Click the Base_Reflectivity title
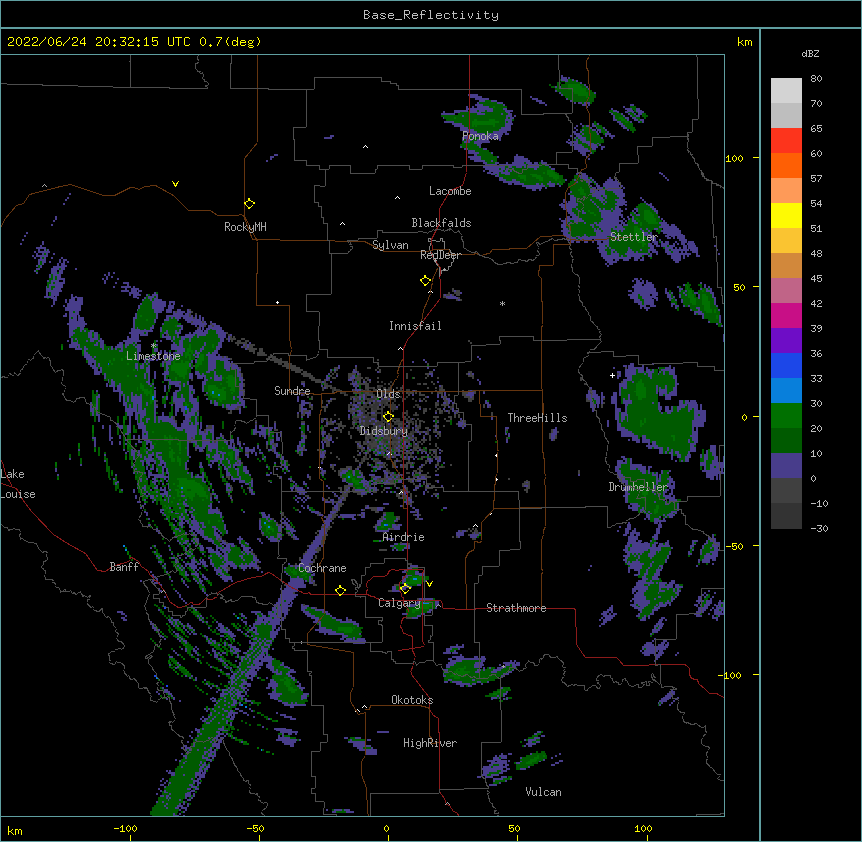 431,15
